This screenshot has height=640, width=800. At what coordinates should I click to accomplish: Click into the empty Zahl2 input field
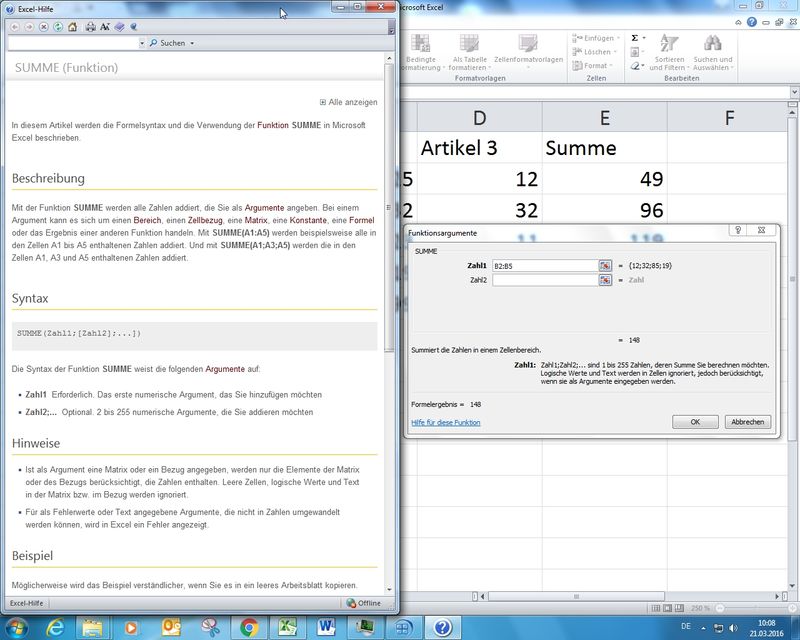tap(545, 281)
